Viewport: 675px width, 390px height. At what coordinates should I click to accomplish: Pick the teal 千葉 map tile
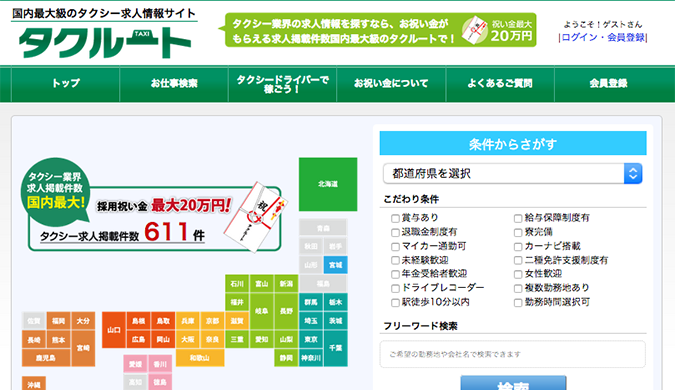tap(335, 348)
